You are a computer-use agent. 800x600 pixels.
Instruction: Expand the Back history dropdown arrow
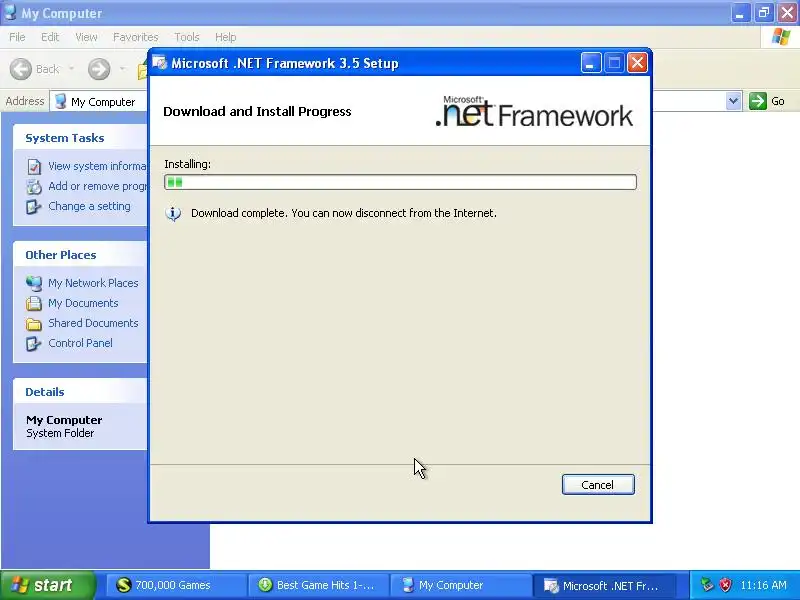click(x=71, y=68)
